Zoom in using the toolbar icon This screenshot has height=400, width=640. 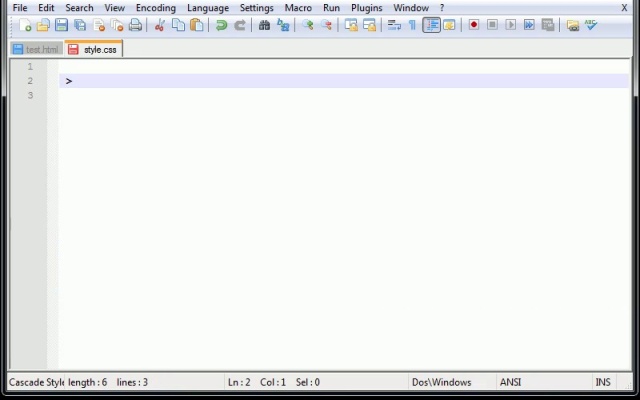point(307,25)
